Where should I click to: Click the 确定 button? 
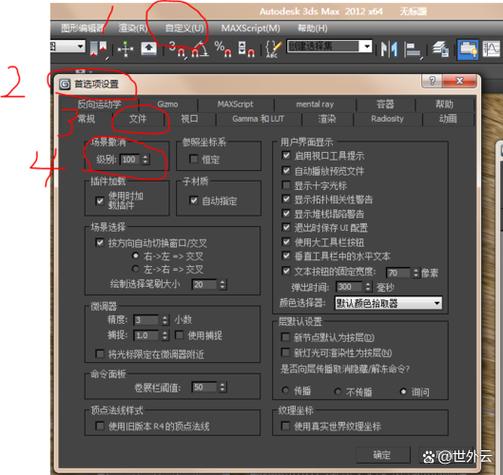coord(382,455)
